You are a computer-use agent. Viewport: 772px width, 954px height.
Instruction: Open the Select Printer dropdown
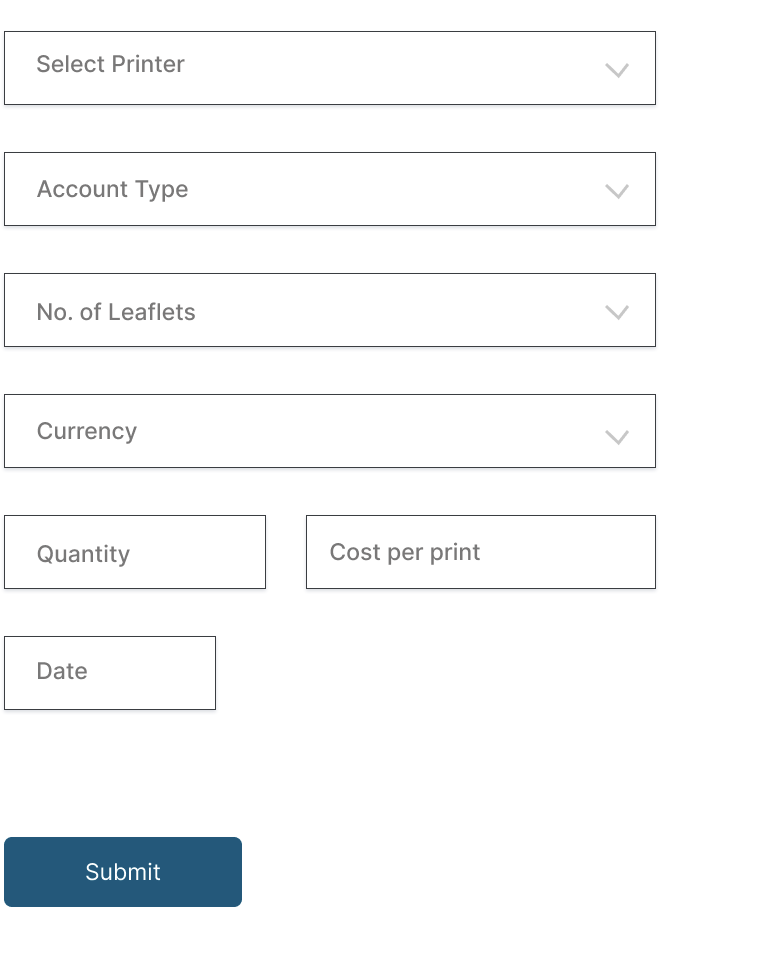pyautogui.click(x=330, y=68)
